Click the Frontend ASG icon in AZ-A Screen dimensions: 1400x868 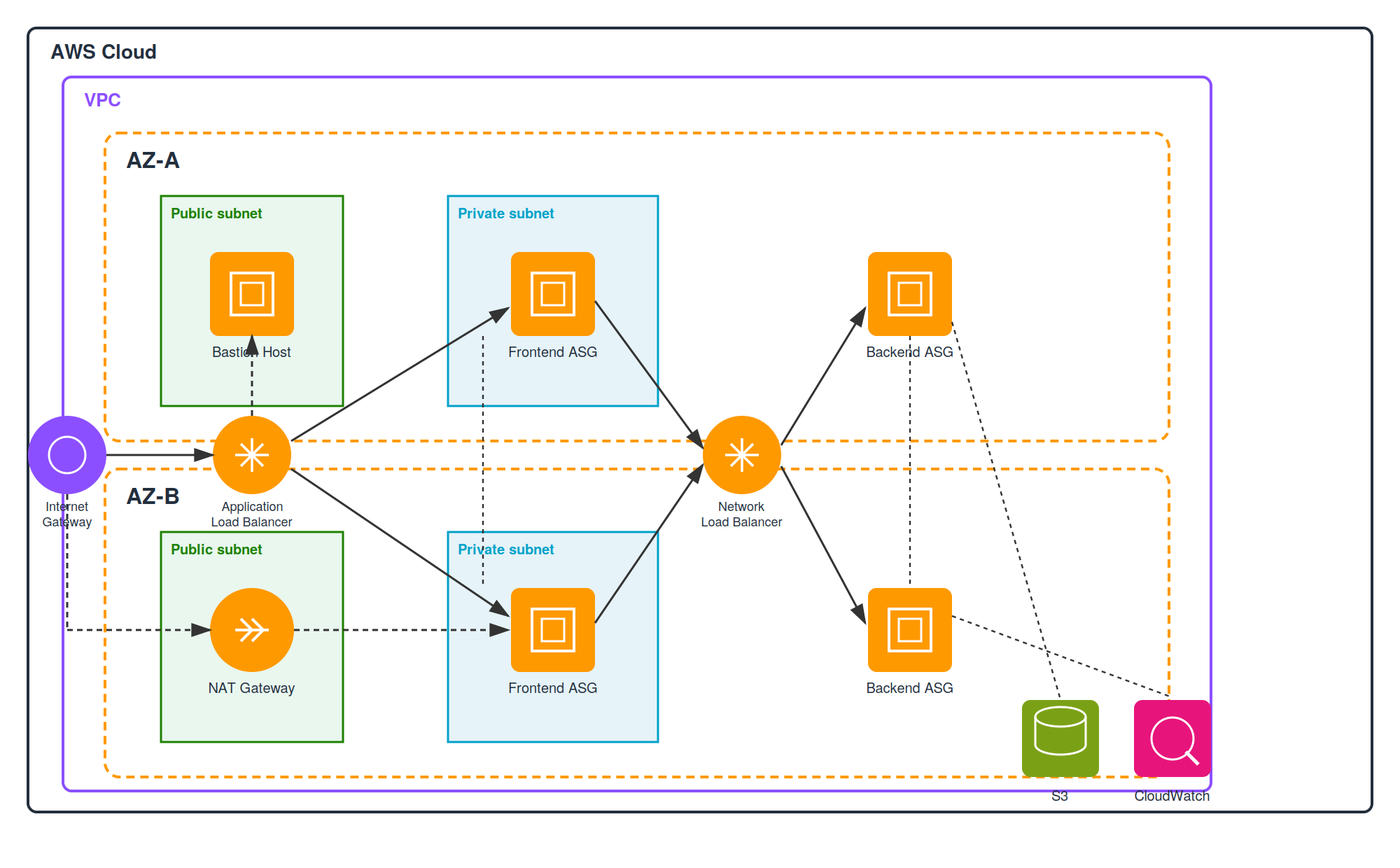(x=553, y=294)
